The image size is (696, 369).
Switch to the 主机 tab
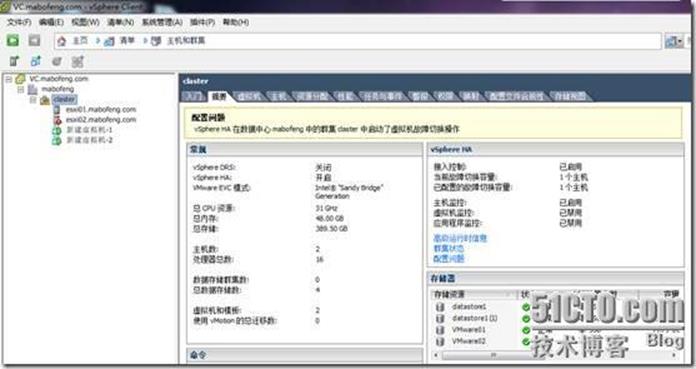pyautogui.click(x=279, y=96)
